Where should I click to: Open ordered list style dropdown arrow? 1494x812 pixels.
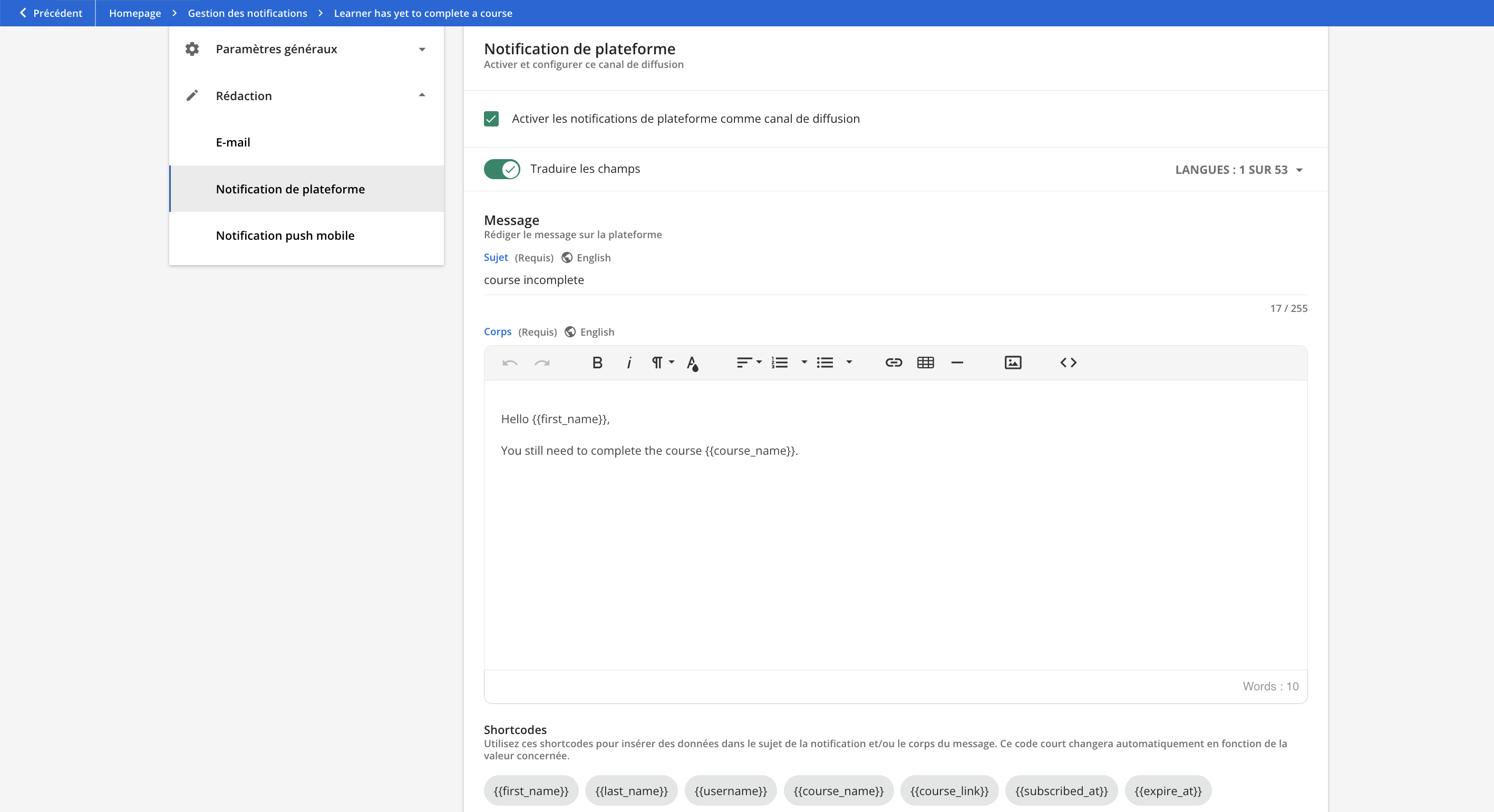click(804, 362)
